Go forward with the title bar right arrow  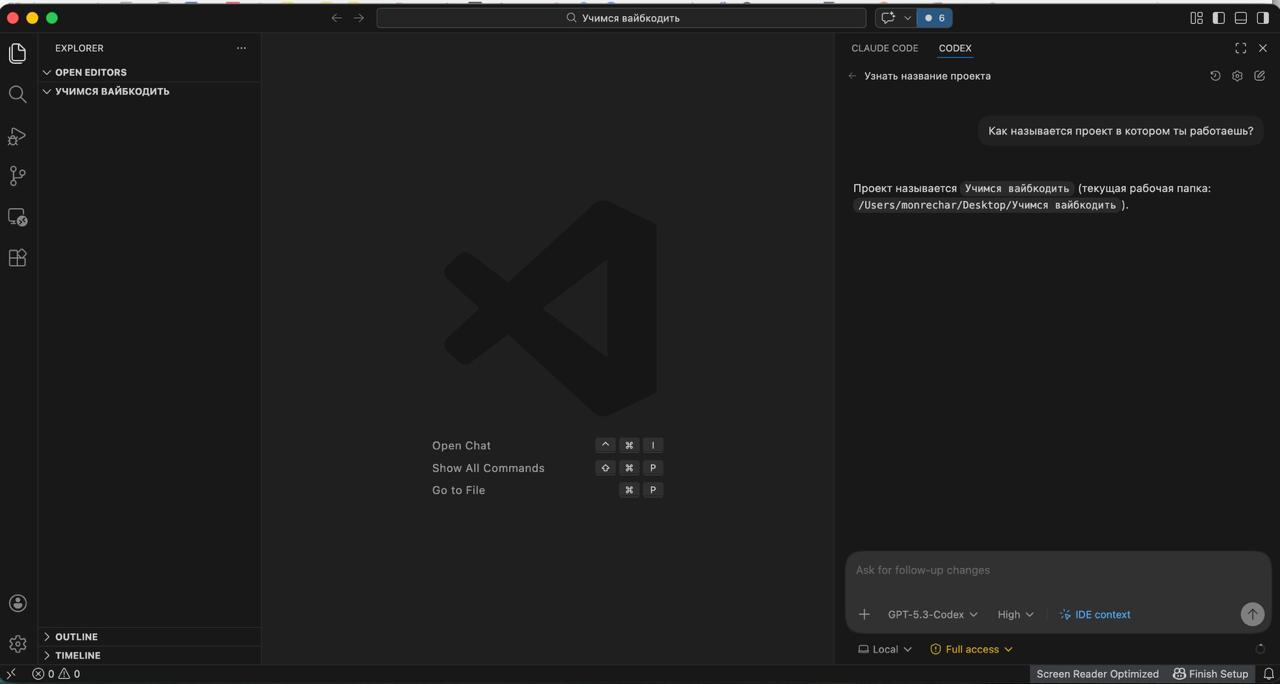(x=359, y=18)
